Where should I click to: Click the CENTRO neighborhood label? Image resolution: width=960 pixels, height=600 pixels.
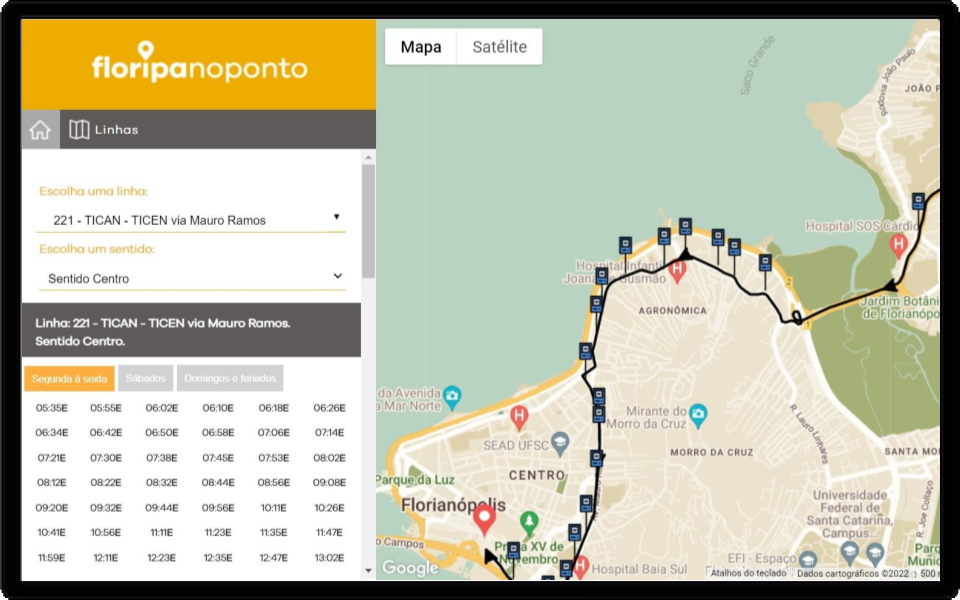537,475
